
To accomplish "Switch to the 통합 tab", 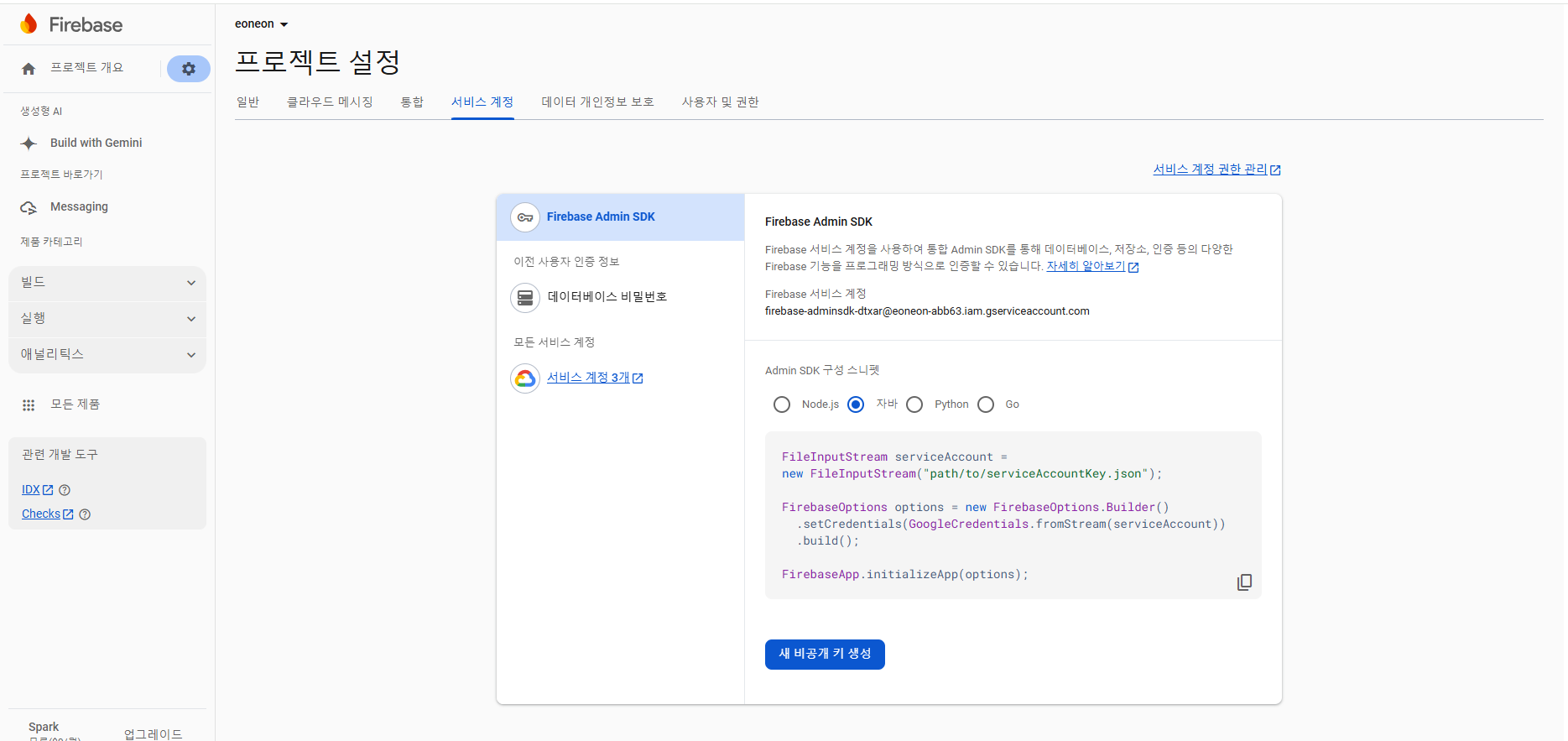I will pyautogui.click(x=412, y=102).
